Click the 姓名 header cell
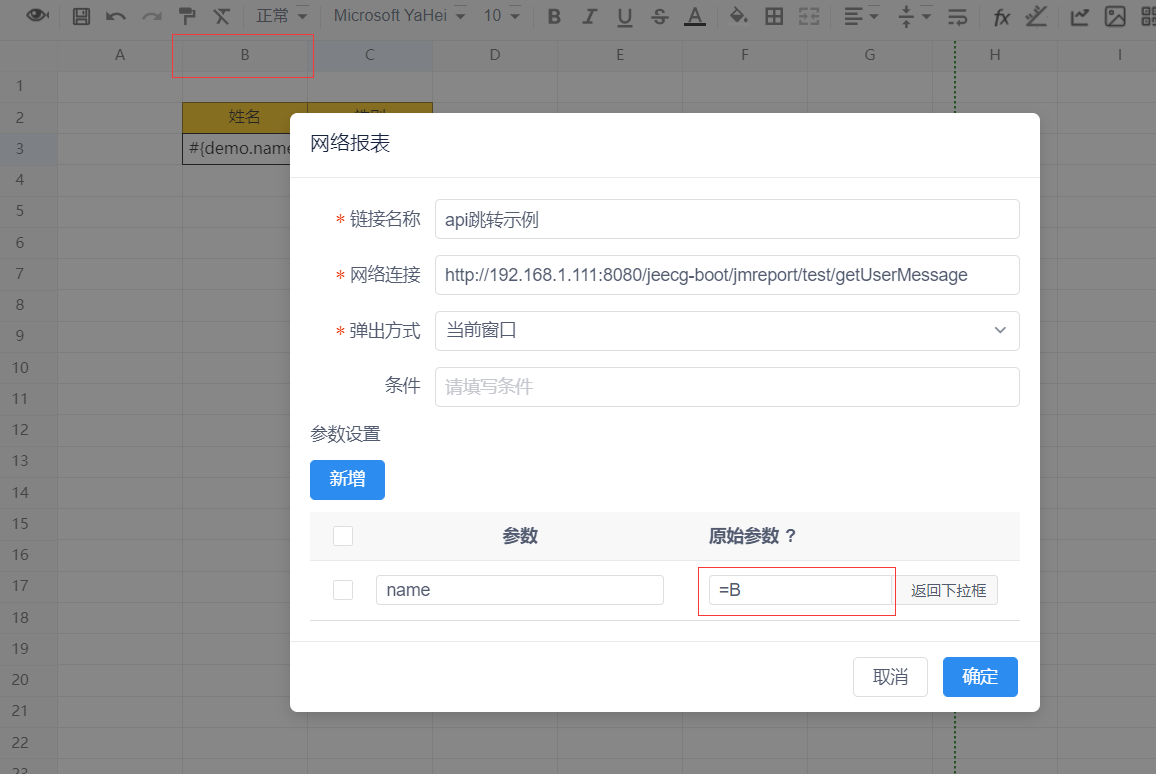Viewport: 1156px width, 774px height. 245,117
